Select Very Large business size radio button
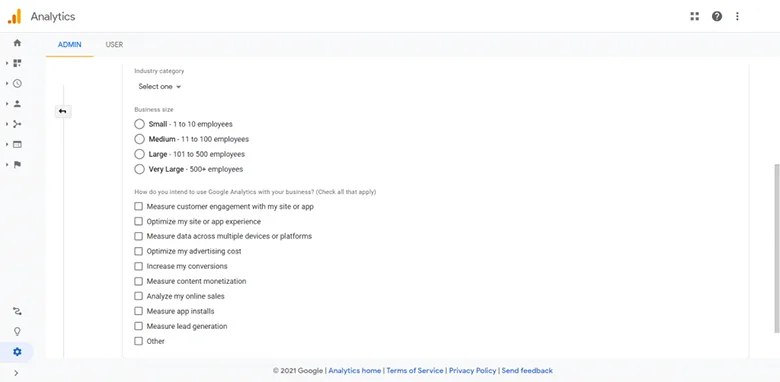Image resolution: width=780 pixels, height=382 pixels. coord(139,169)
